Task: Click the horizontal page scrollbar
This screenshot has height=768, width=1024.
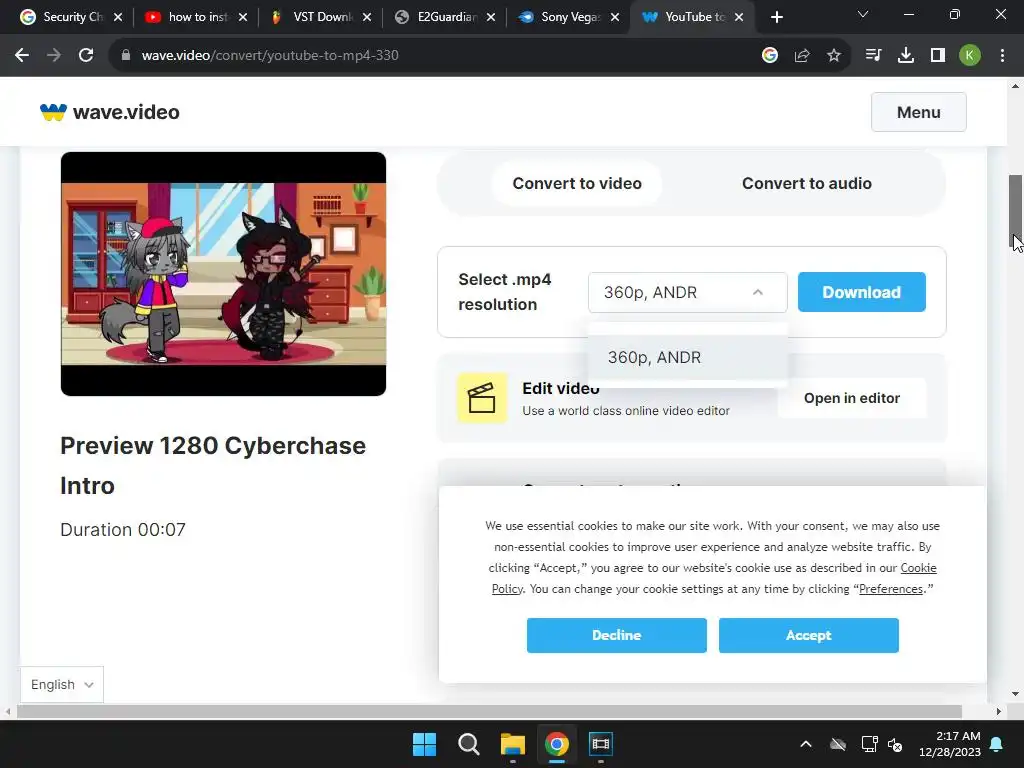Action: [489, 711]
